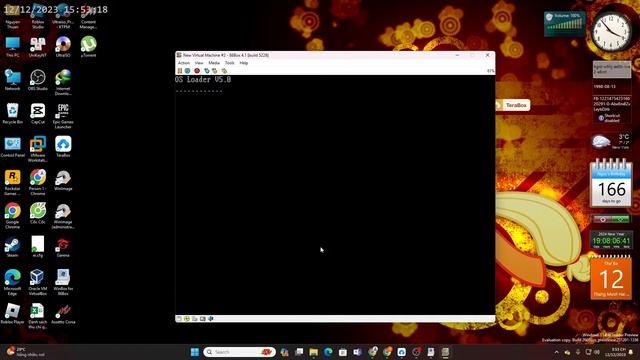Click the green Hard reset toolbar icon

[x=187, y=71]
